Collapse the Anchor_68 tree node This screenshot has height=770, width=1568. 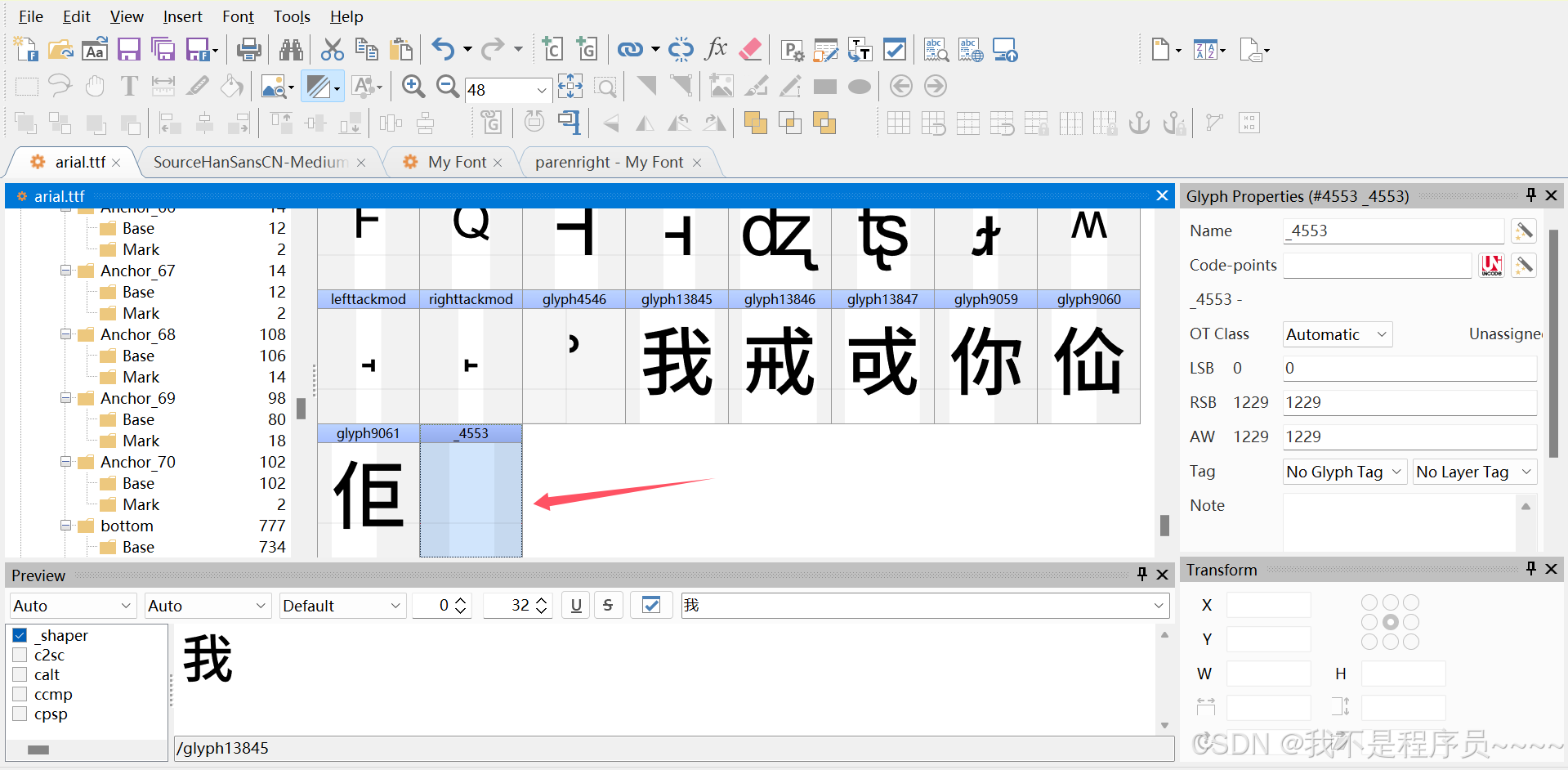click(x=65, y=334)
